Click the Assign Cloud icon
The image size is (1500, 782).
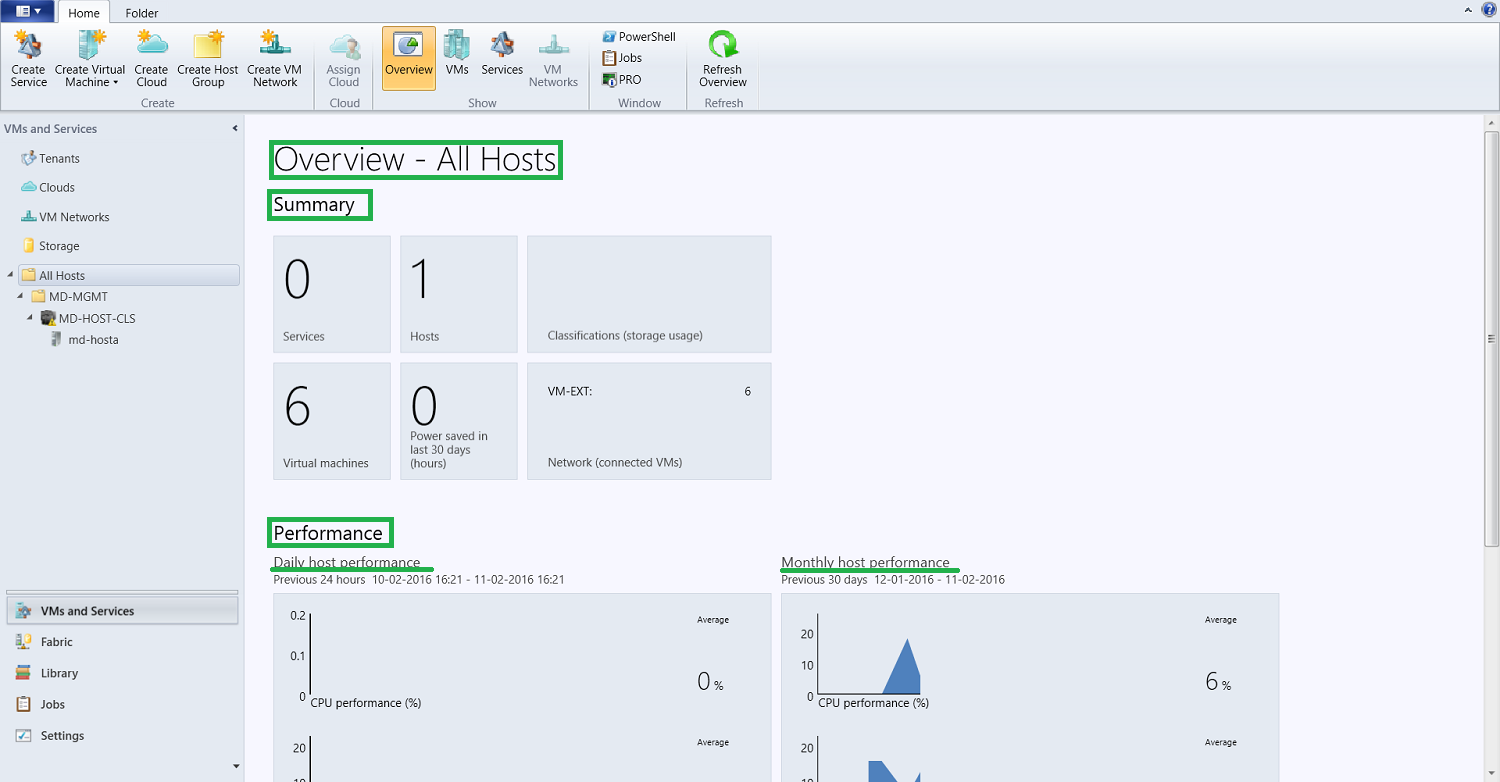(343, 57)
